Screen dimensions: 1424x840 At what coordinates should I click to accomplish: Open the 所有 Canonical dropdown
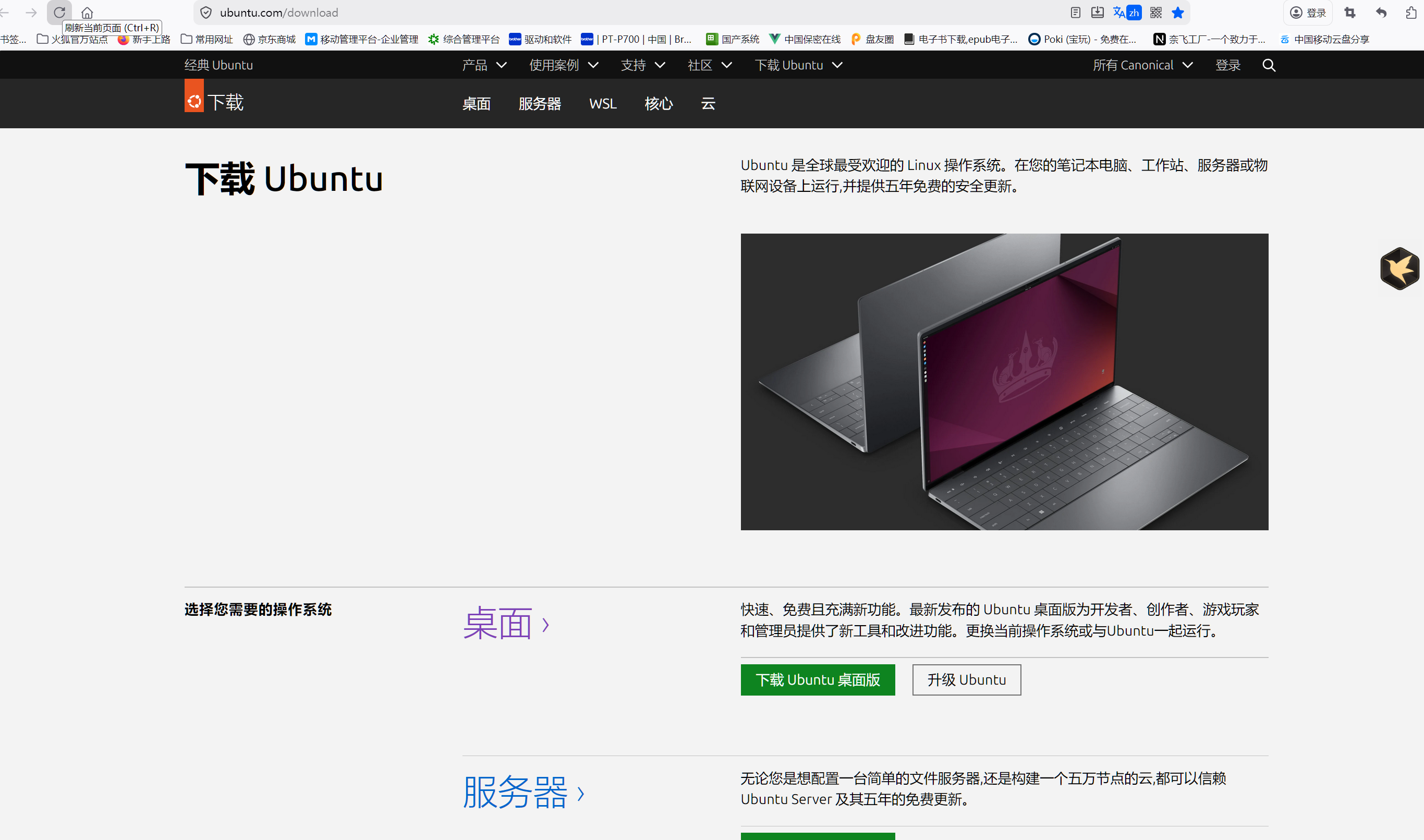(x=1142, y=65)
